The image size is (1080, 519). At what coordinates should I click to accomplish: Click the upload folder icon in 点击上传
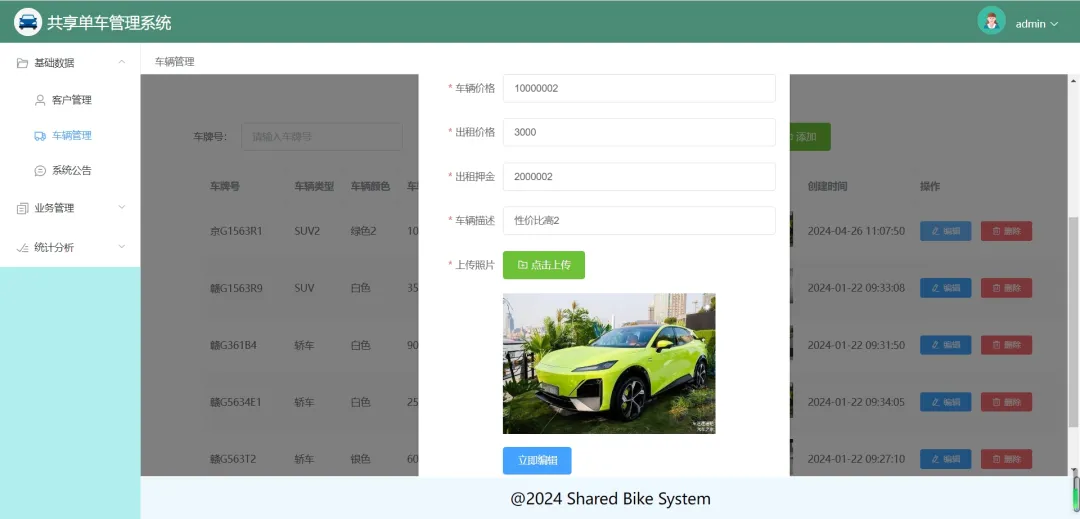522,265
